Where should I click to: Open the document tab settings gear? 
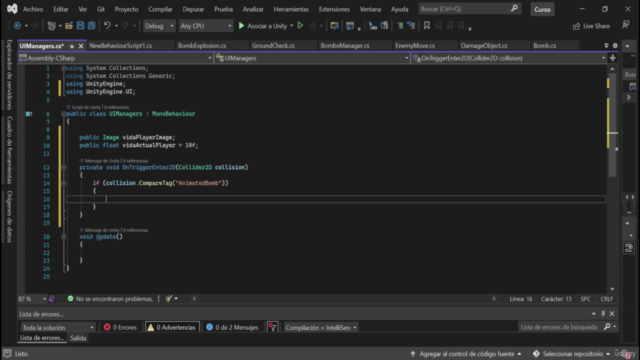(x=615, y=46)
